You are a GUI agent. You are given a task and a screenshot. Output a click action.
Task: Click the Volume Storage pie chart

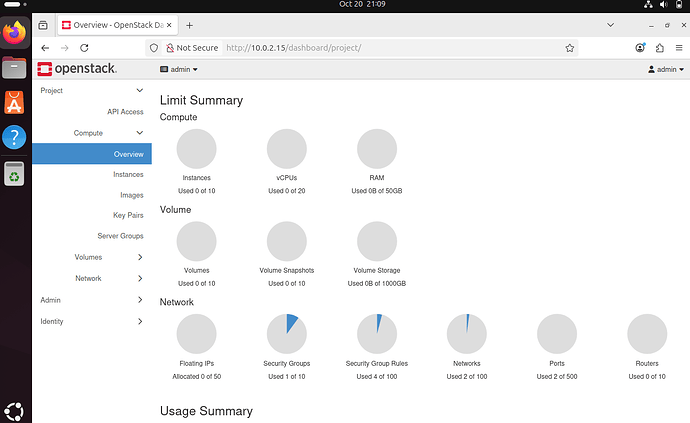tap(377, 241)
